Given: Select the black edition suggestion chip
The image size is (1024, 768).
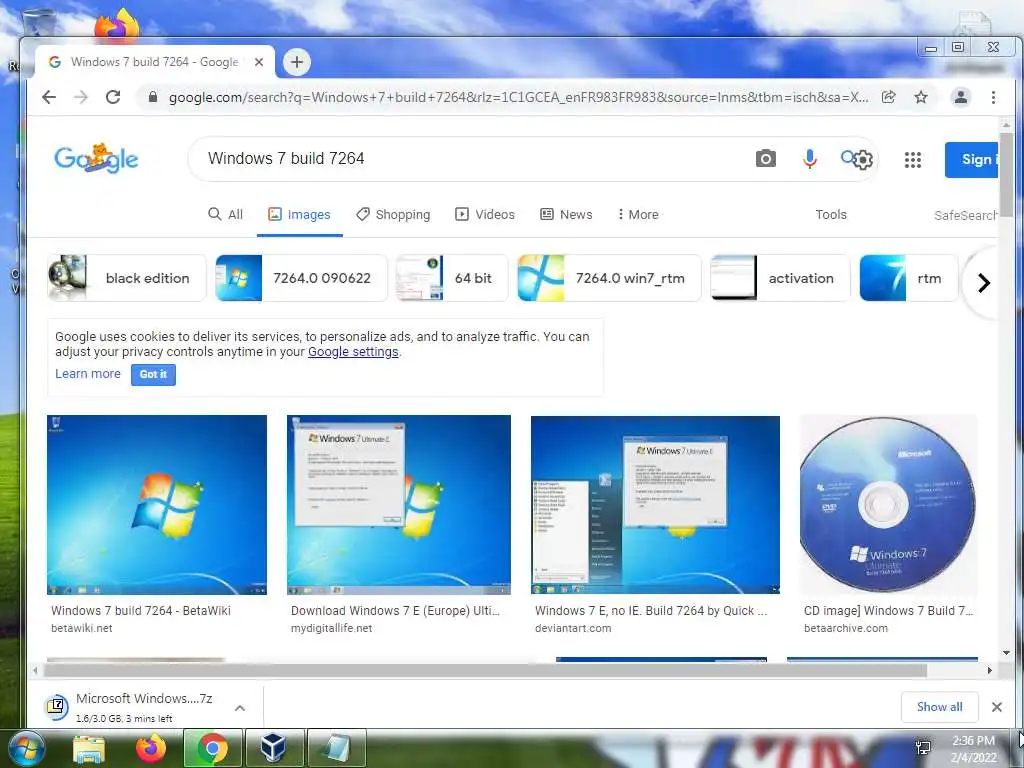Looking at the screenshot, I should click(x=127, y=278).
